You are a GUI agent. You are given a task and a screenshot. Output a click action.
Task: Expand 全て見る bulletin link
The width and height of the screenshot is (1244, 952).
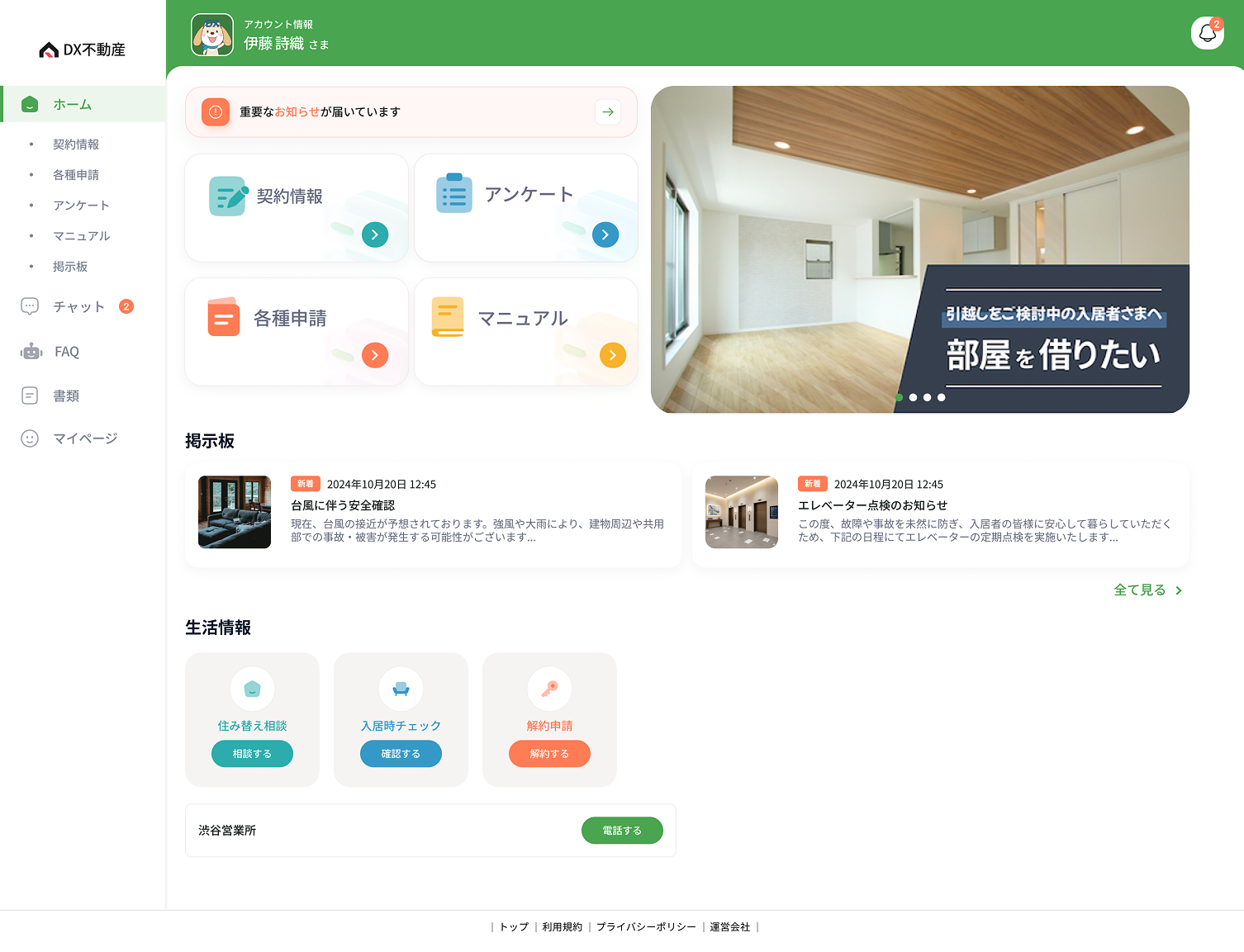tap(1147, 590)
